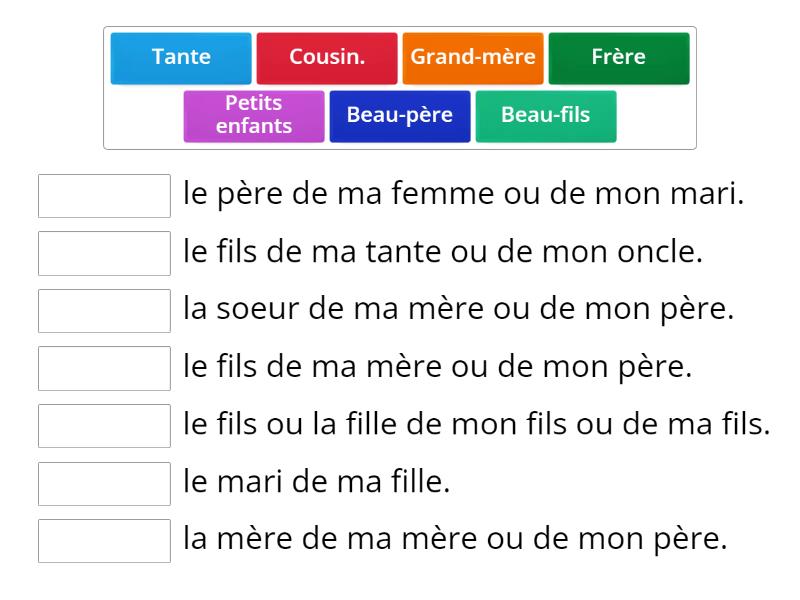Click the blank box for 'fils de ma tante'
Screen dimensions: 800x600
click(104, 253)
